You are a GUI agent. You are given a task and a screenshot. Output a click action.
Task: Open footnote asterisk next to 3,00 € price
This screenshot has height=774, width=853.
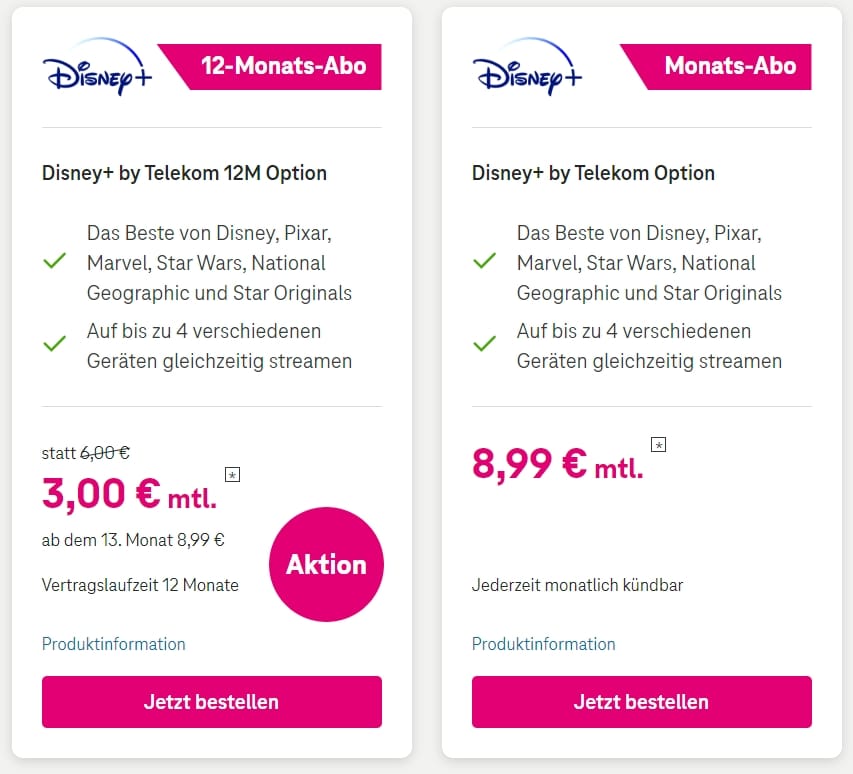coord(232,475)
